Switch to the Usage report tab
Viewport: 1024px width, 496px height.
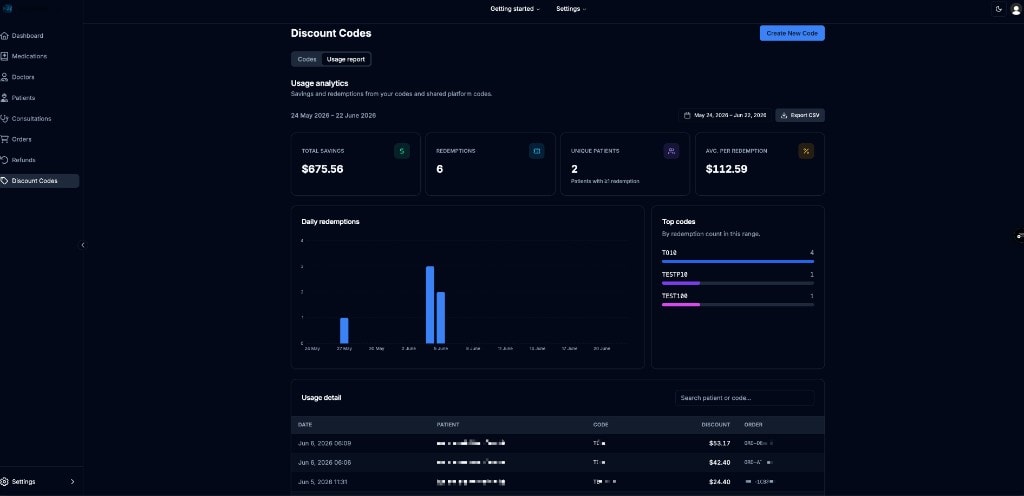[346, 59]
